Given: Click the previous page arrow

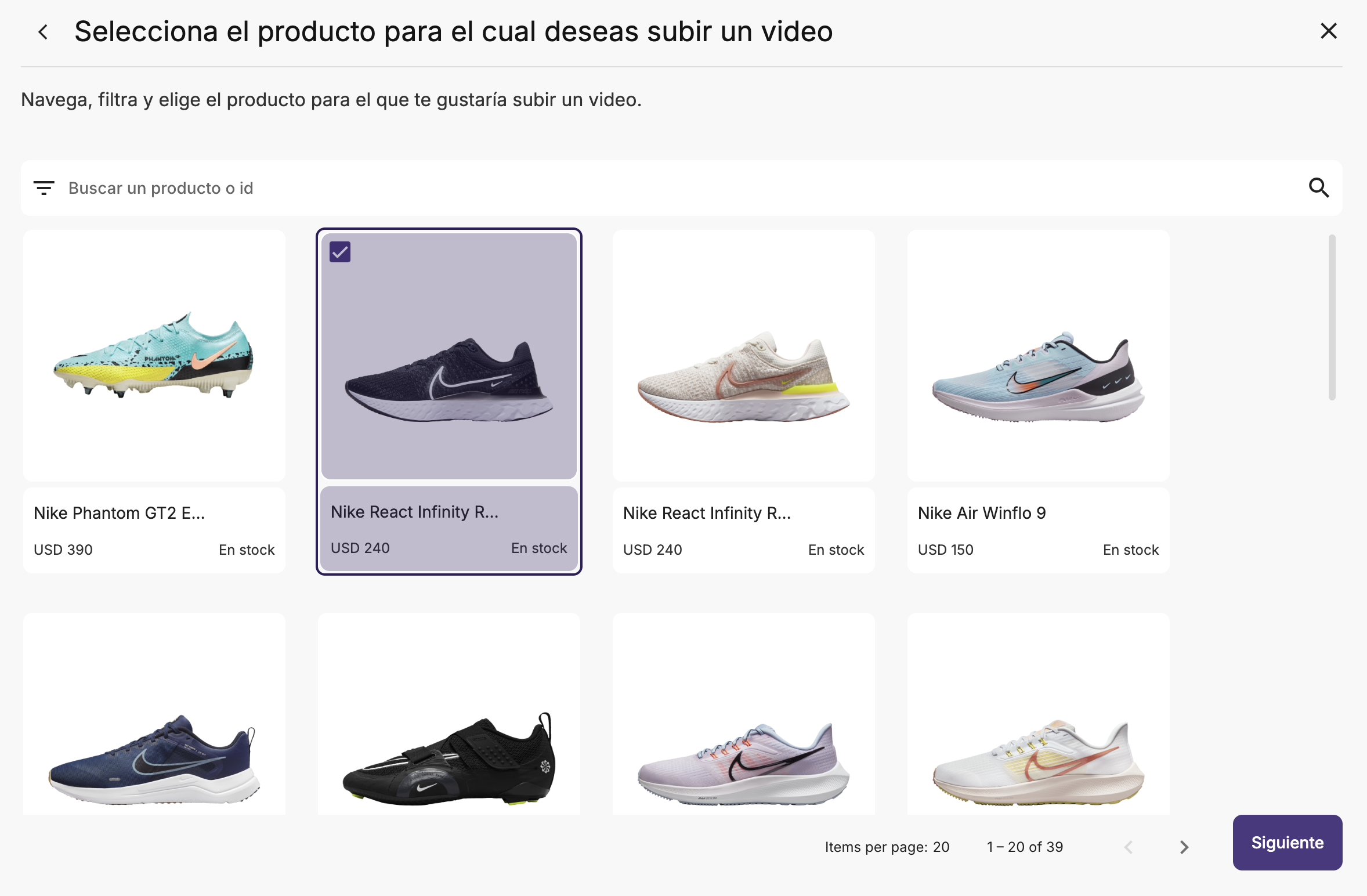Looking at the screenshot, I should coord(1129,847).
